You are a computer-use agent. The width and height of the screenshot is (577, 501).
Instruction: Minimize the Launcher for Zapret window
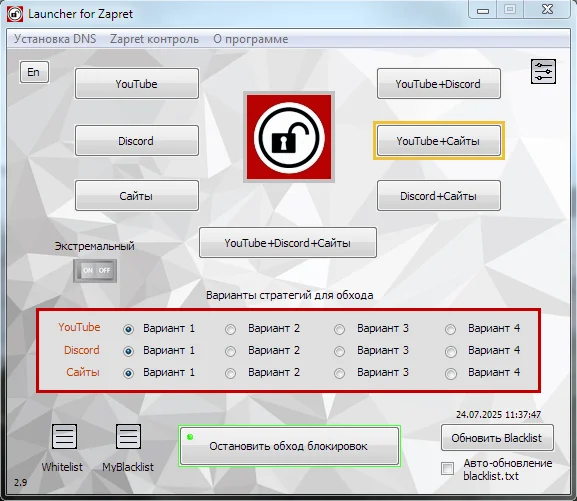(x=483, y=10)
